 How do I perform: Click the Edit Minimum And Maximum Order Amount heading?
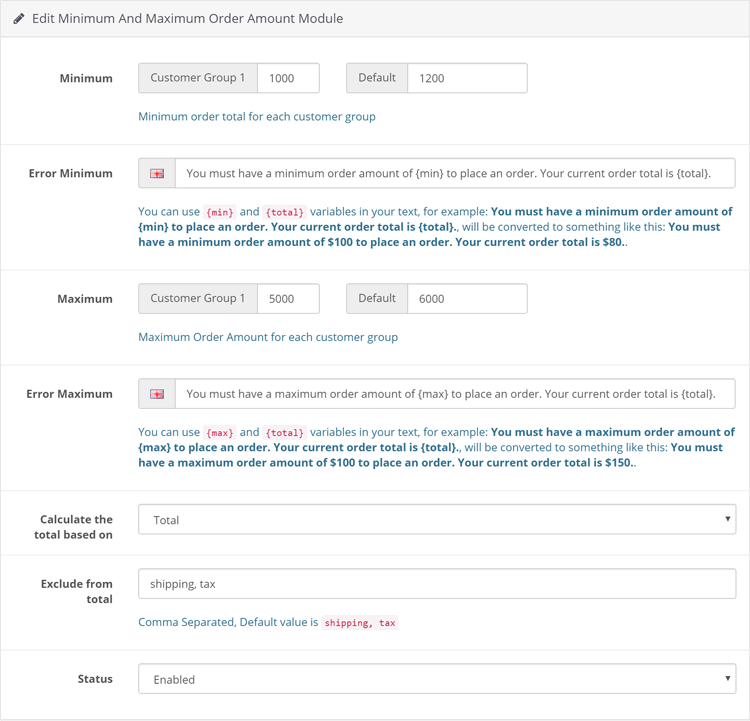(188, 19)
